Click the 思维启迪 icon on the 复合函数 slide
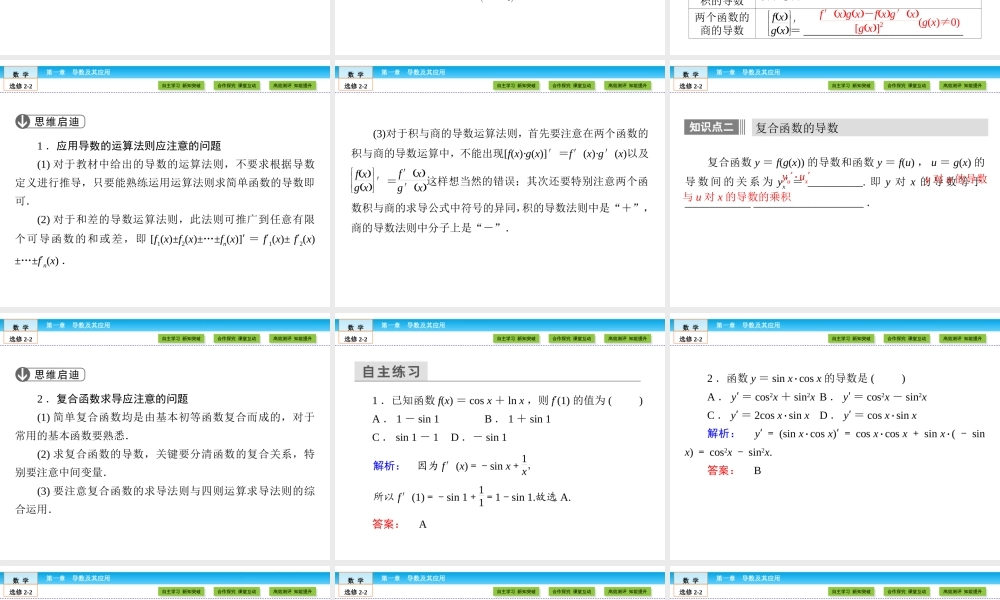 point(21,375)
